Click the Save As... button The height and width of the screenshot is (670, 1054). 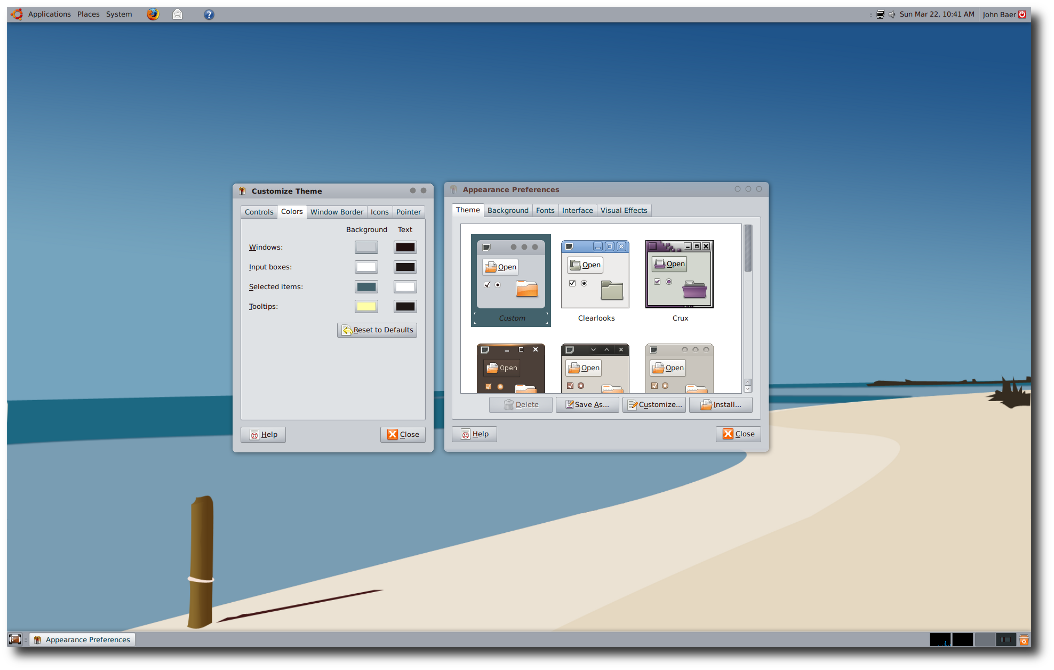coord(587,405)
